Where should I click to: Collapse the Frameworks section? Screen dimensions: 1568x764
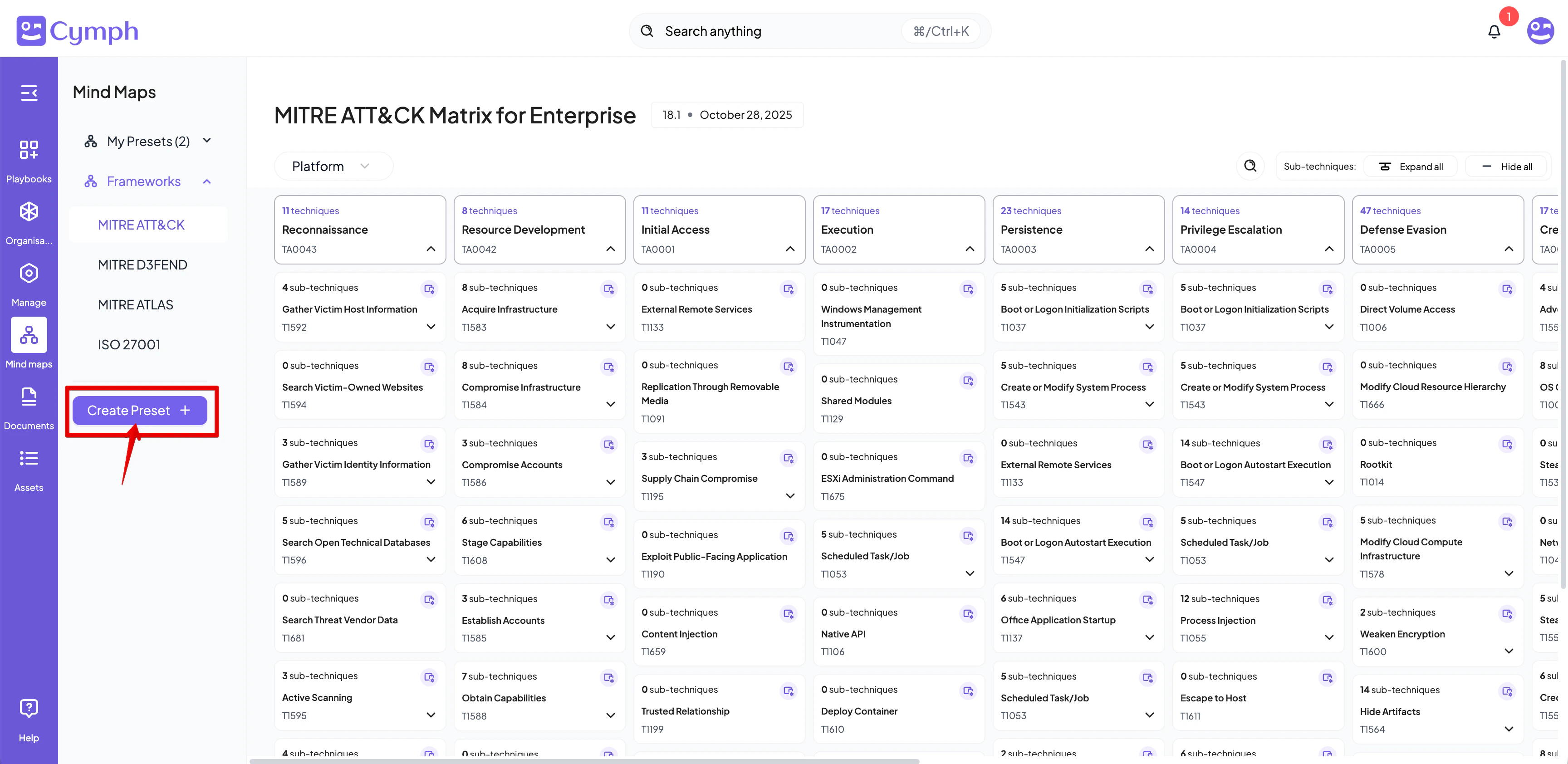[x=207, y=181]
